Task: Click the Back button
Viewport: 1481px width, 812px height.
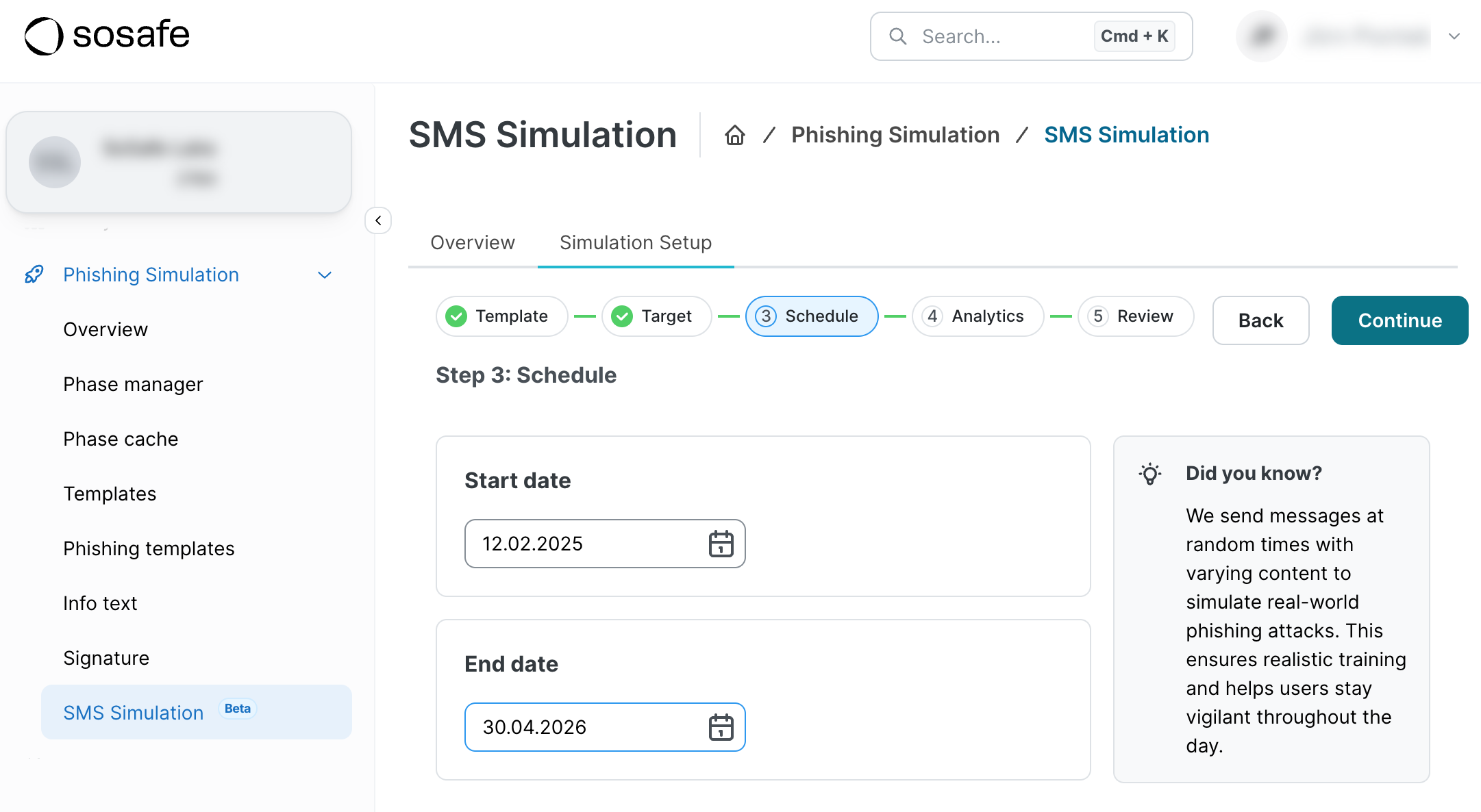Action: pyautogui.click(x=1260, y=320)
